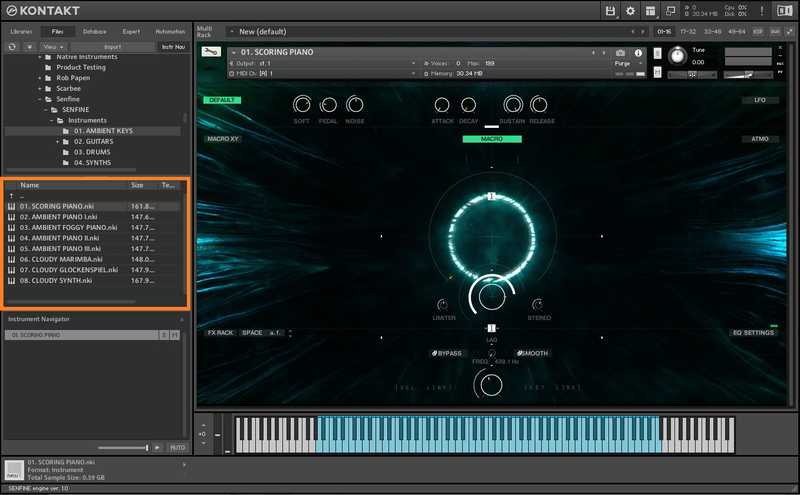Click the FX RACK button
Image resolution: width=800 pixels, height=495 pixels.
[x=220, y=332]
